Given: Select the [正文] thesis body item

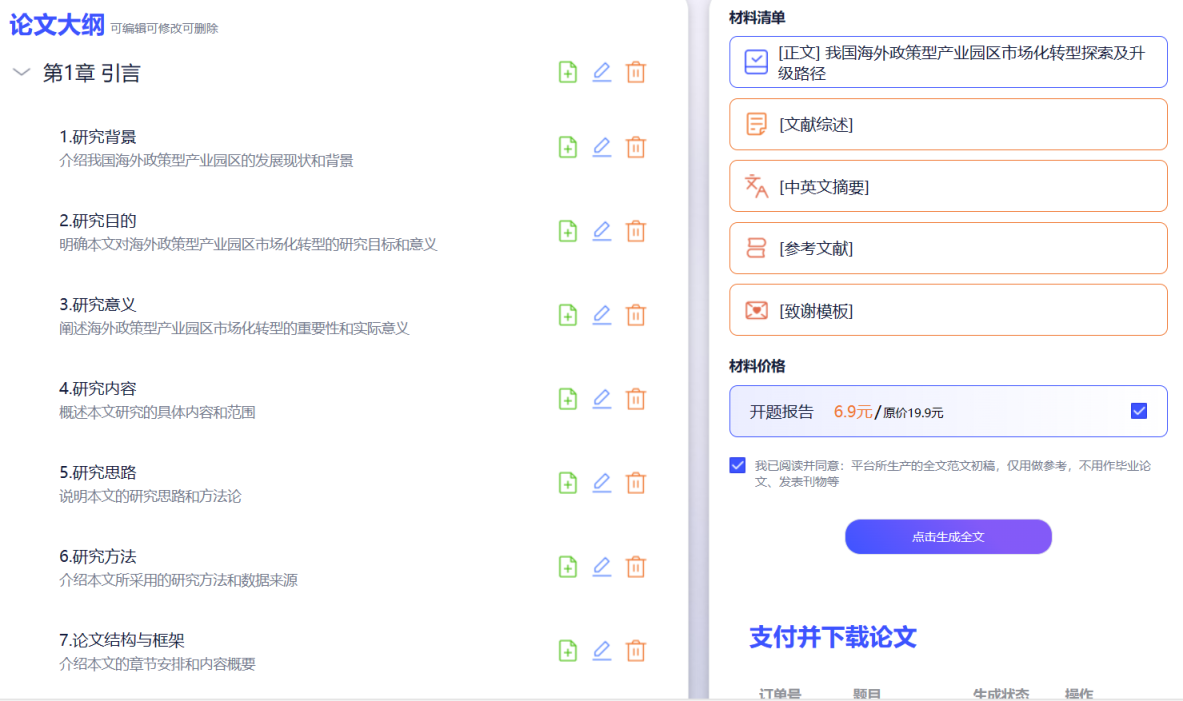Looking at the screenshot, I should (947, 62).
